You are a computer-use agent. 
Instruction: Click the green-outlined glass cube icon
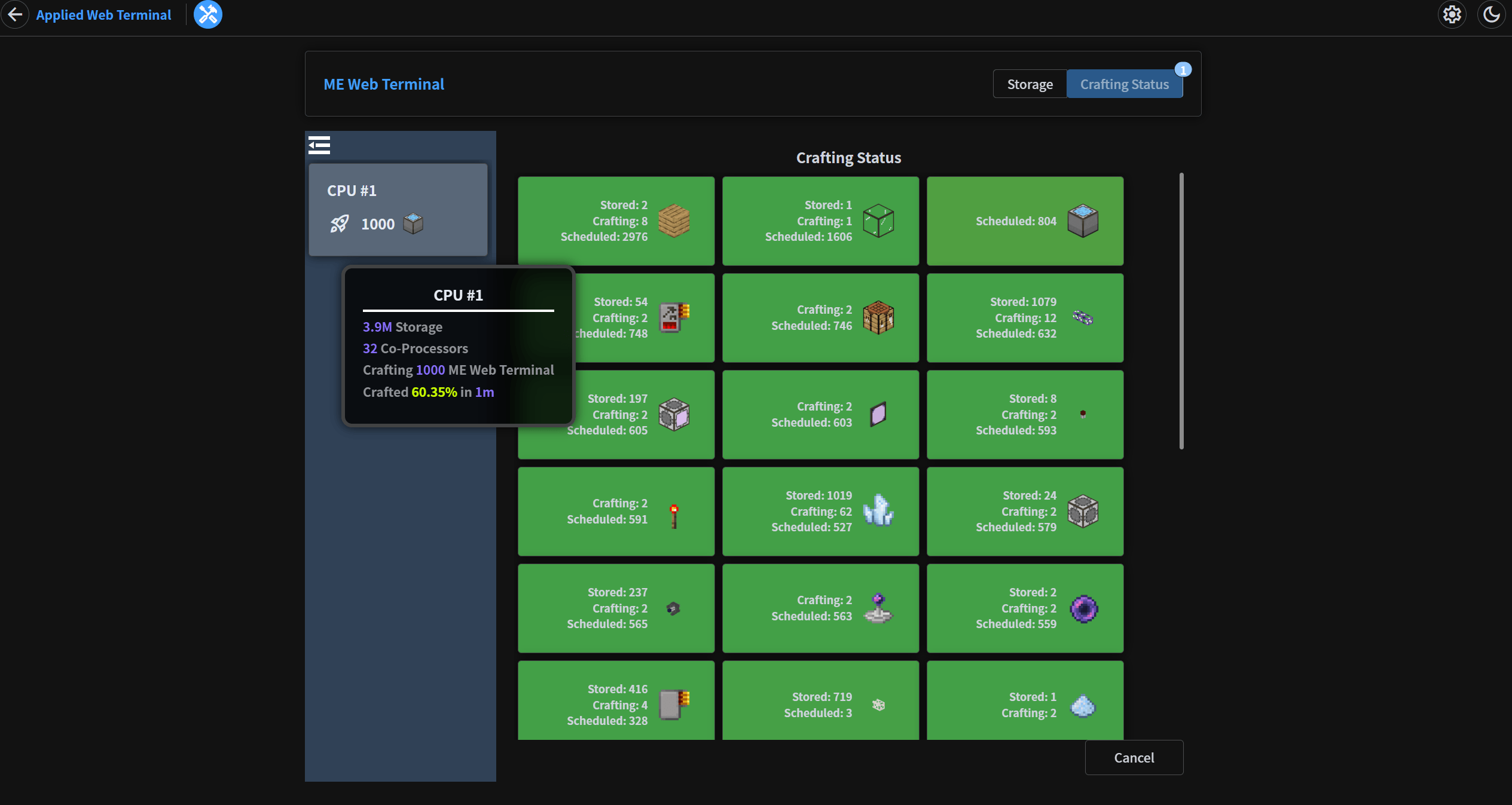pos(878,221)
